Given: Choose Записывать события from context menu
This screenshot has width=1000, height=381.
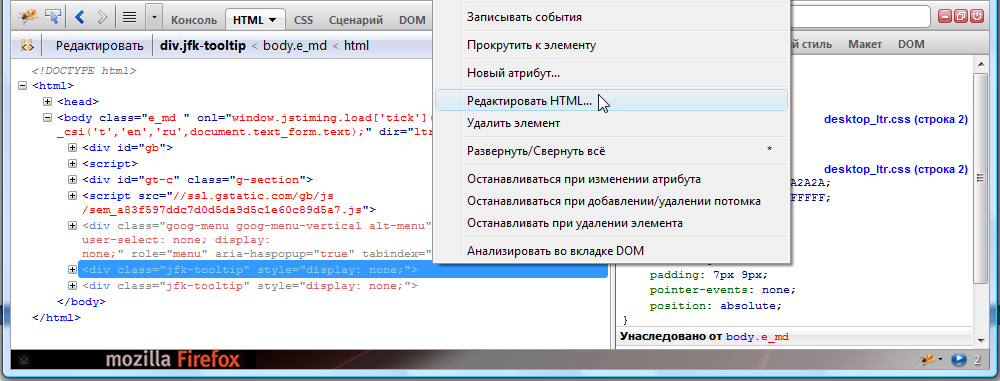Looking at the screenshot, I should click(612, 17).
